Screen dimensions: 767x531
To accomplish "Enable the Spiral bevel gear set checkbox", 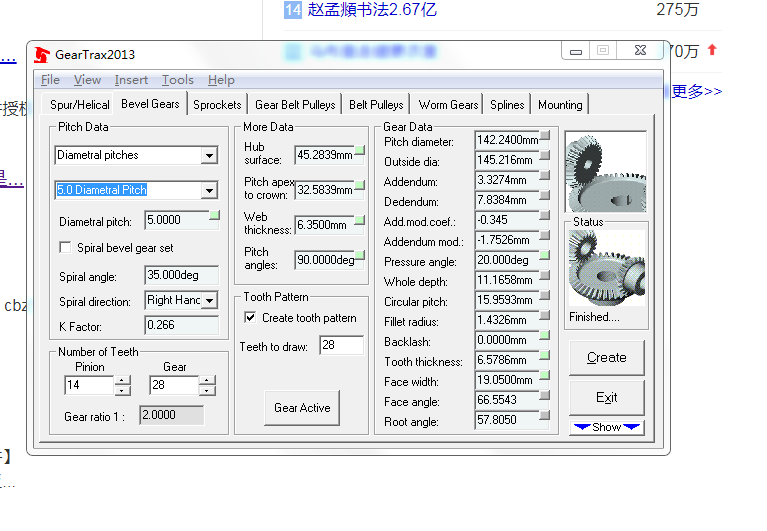I will (x=66, y=247).
